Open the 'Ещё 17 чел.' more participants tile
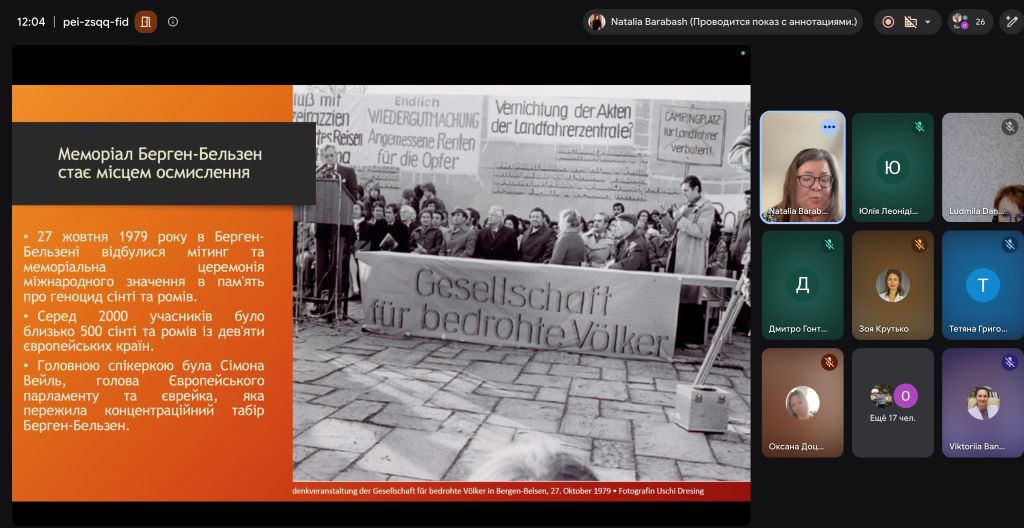This screenshot has height=528, width=1024. click(893, 403)
